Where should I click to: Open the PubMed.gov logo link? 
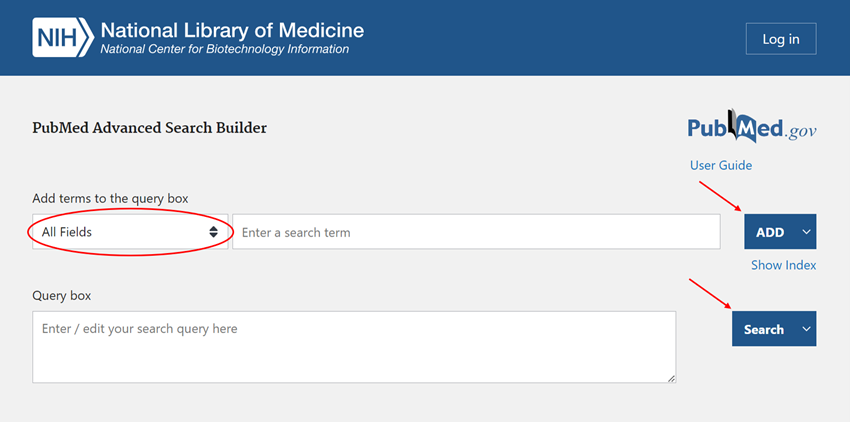pyautogui.click(x=751, y=128)
